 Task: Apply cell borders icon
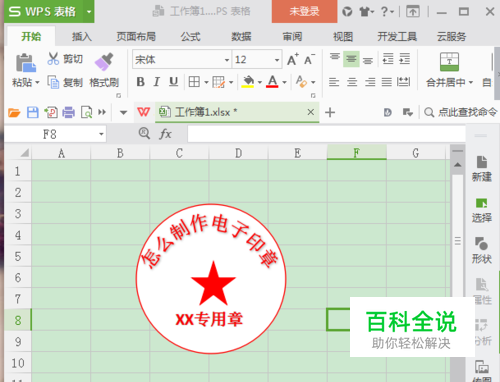click(x=194, y=82)
